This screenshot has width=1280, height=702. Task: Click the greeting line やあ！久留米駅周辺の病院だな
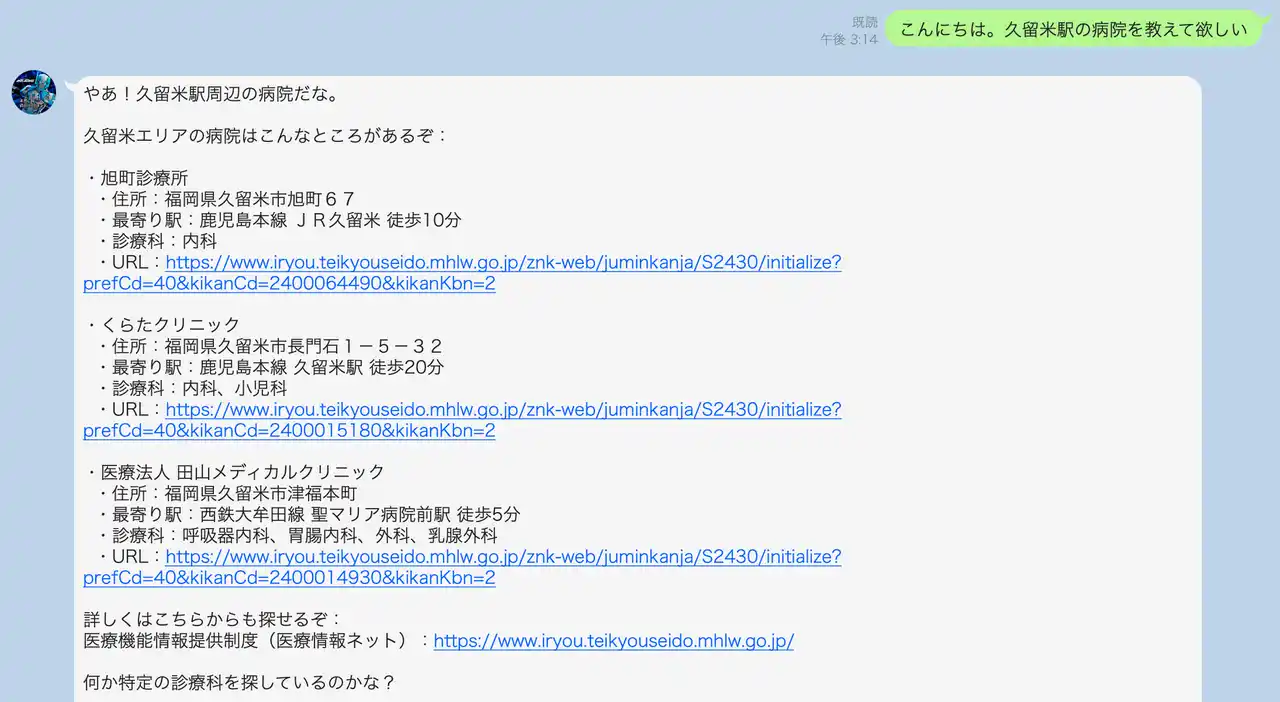click(211, 95)
